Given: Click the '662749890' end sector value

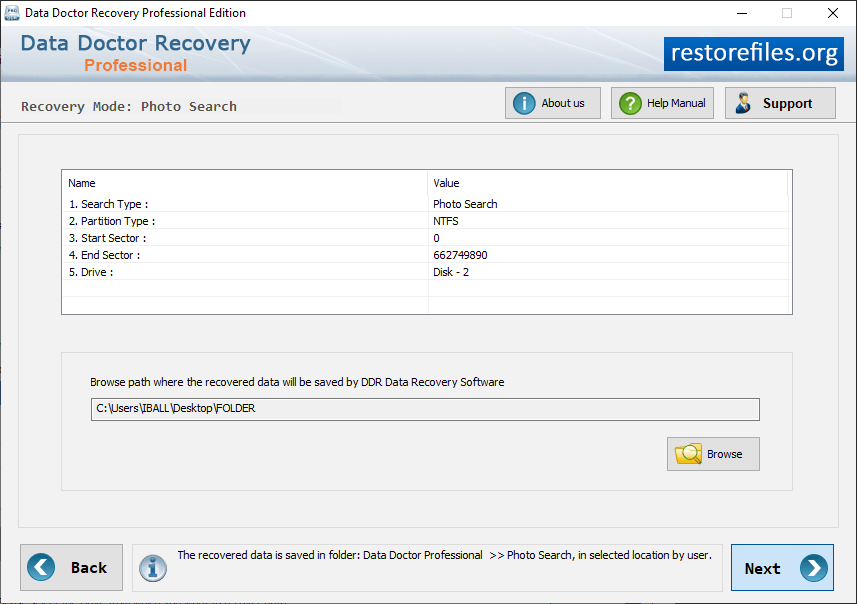Looking at the screenshot, I should coord(460,255).
